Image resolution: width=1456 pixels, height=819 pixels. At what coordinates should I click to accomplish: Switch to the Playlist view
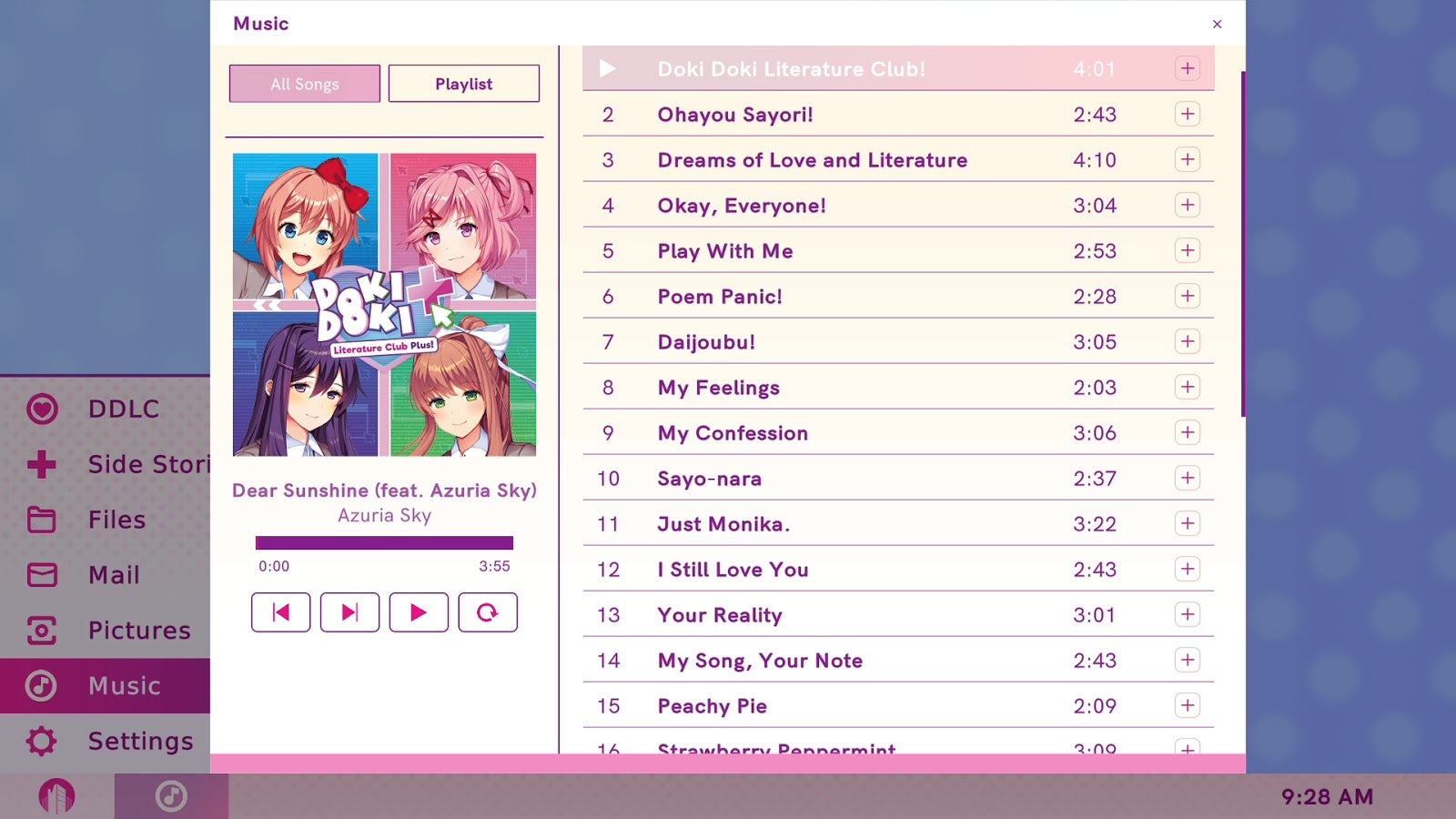464,83
